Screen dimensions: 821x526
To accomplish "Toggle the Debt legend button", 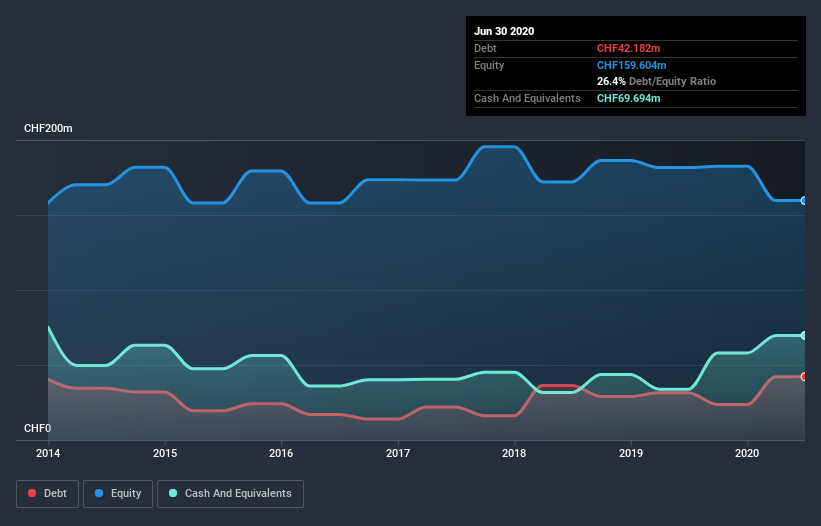I will tap(47, 494).
